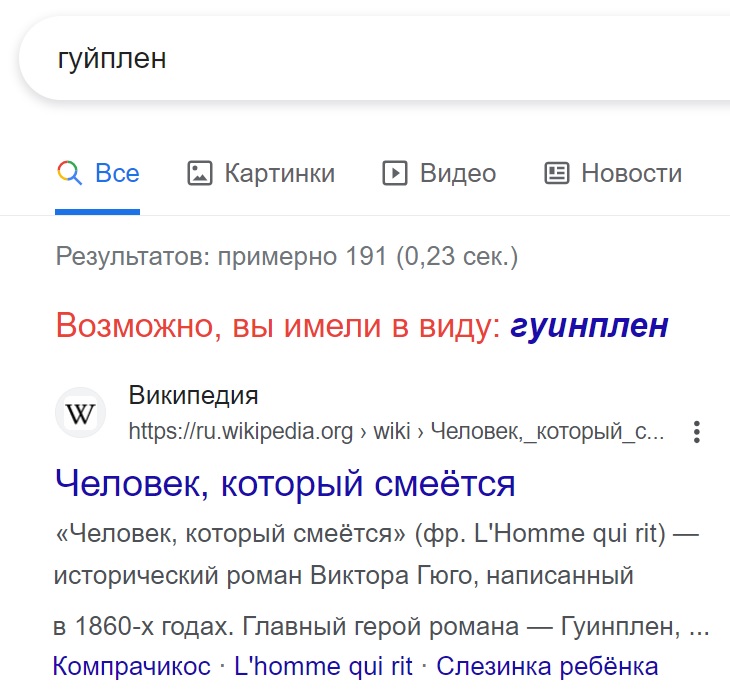Click the search box containing гуйплен
Screen dimensions: 730x690
[374, 58]
